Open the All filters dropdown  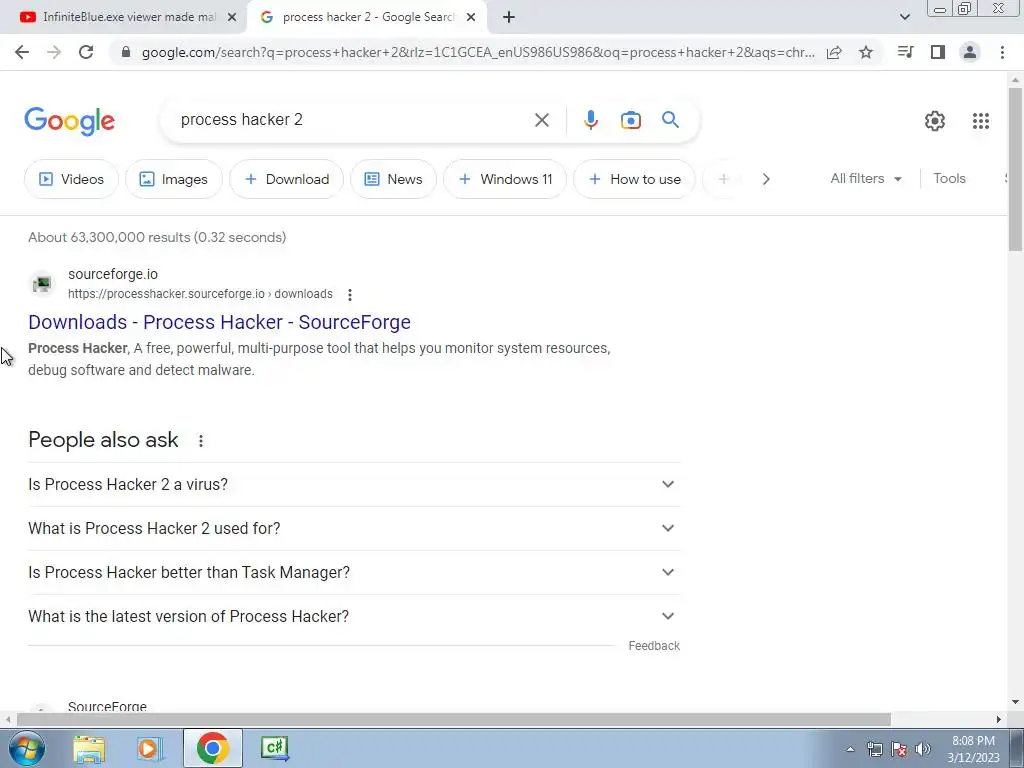point(866,178)
